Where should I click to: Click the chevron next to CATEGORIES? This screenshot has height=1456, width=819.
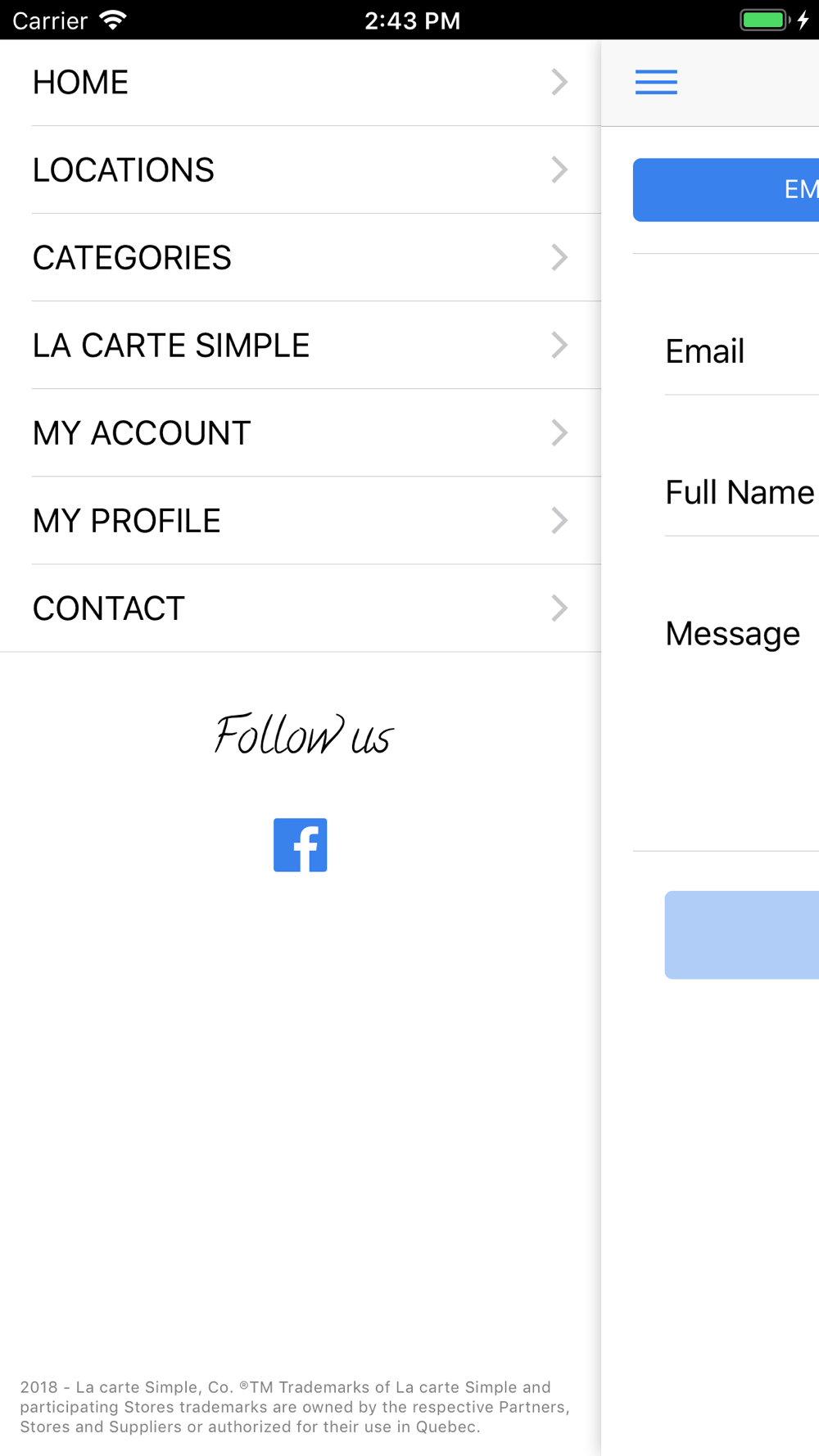point(559,257)
